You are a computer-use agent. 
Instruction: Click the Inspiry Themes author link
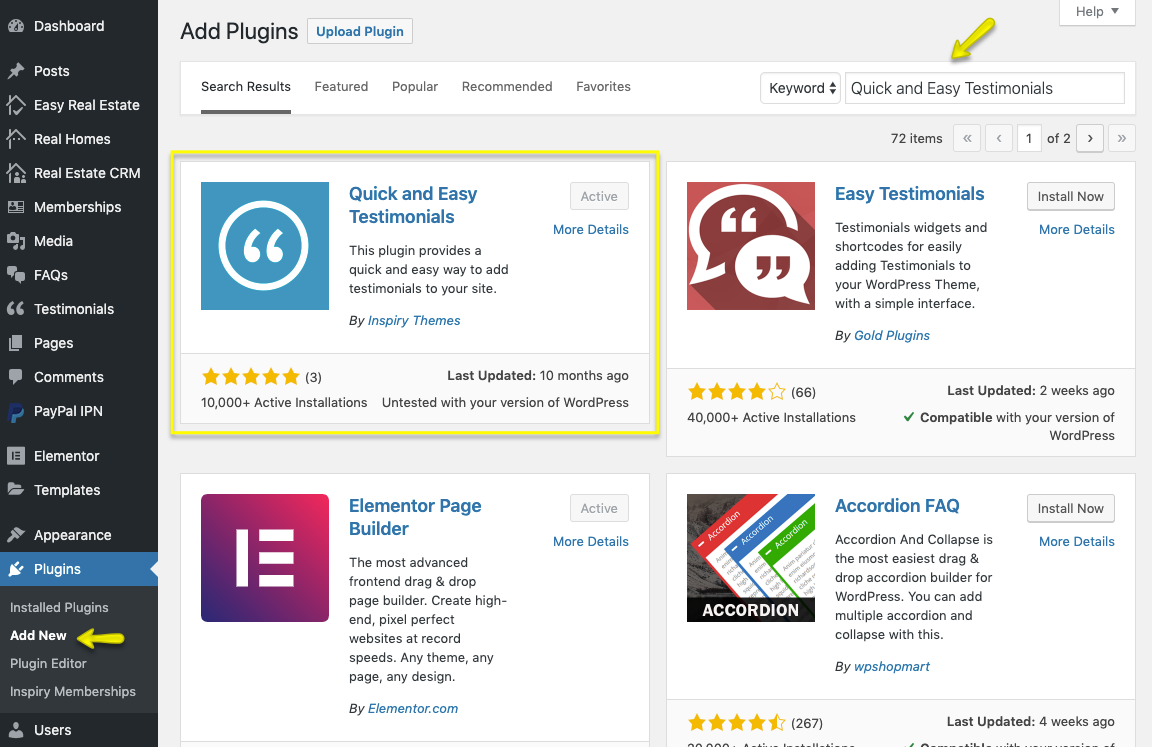pyautogui.click(x=414, y=321)
